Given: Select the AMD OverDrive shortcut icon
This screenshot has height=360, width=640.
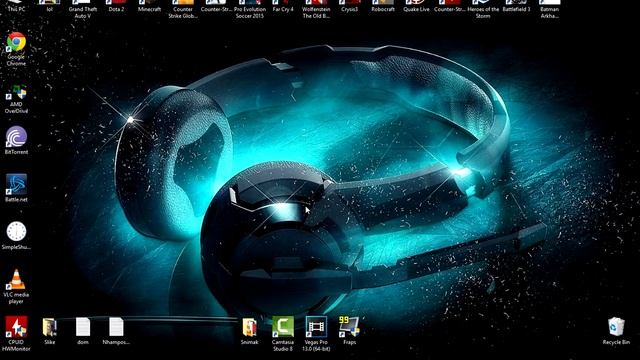Looking at the screenshot, I should click(x=16, y=93).
